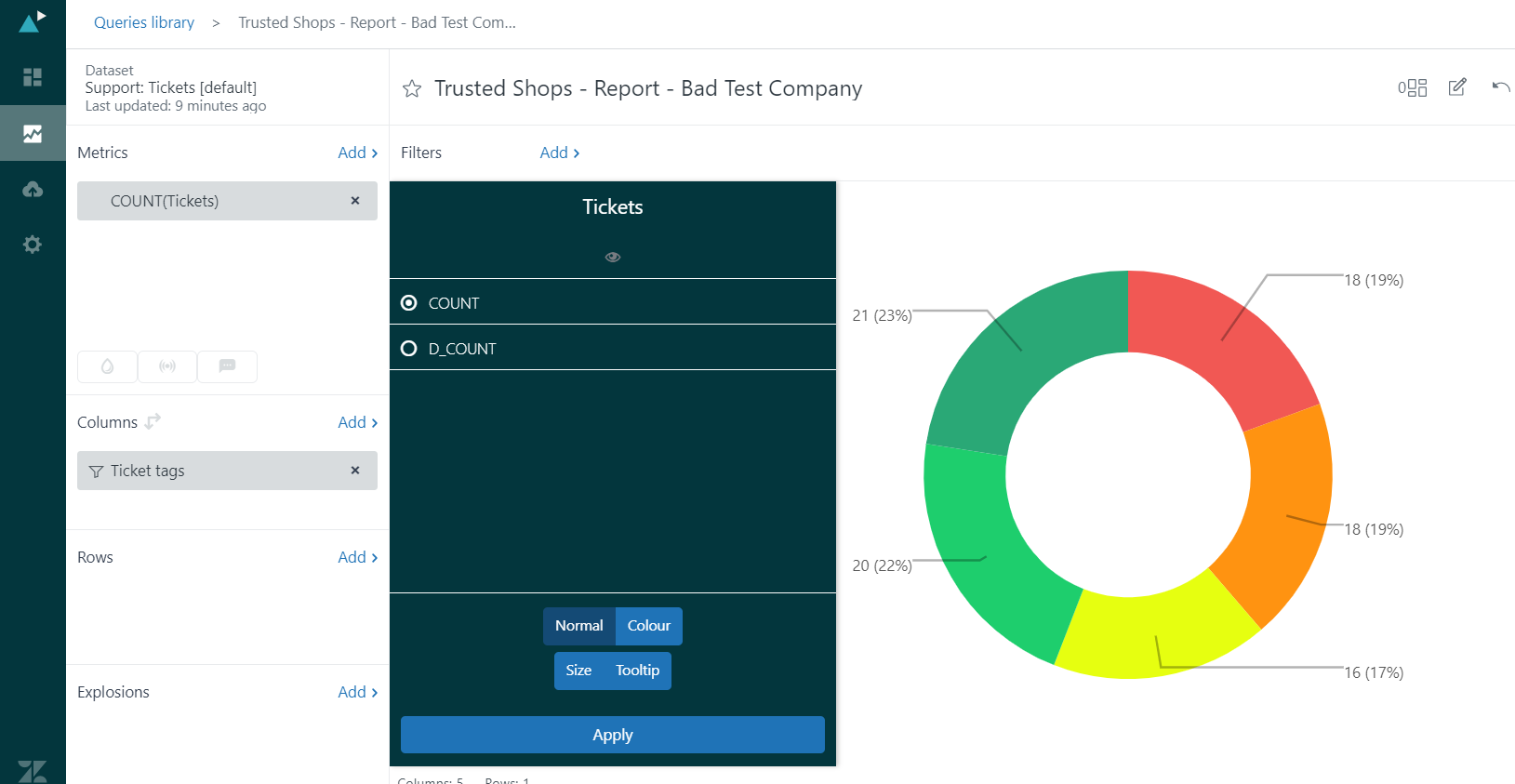Add a new filter via Add link

(560, 153)
